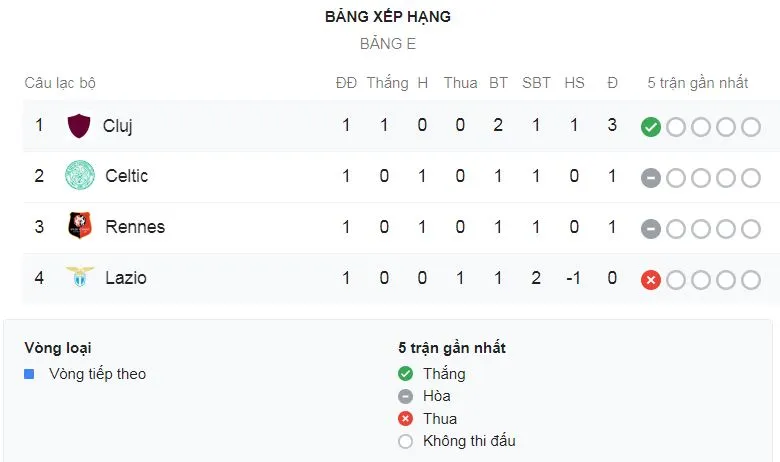Click the Rennes club crest icon
Screen dimensions: 780x462
click(x=79, y=227)
